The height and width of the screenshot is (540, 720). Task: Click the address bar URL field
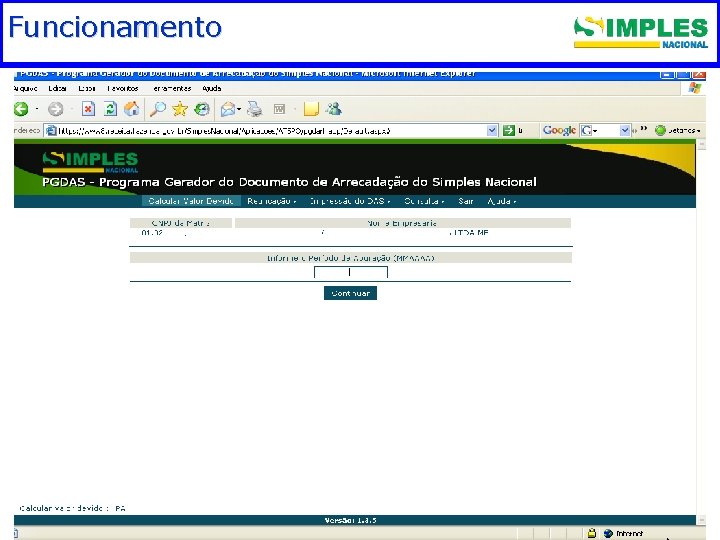click(x=271, y=131)
